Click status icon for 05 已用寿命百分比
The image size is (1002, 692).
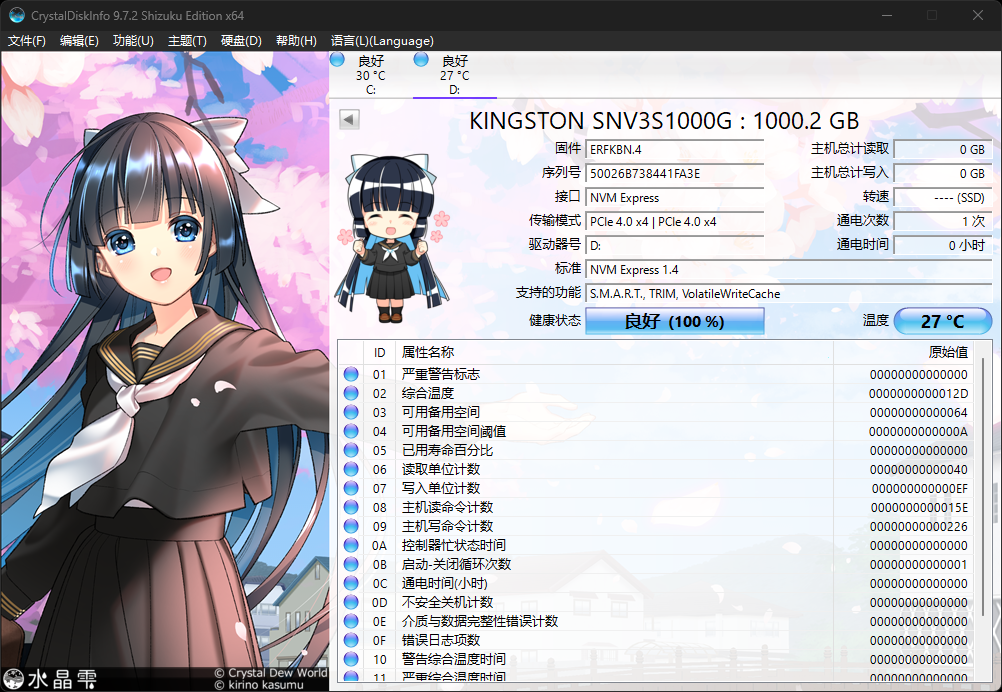[351, 450]
